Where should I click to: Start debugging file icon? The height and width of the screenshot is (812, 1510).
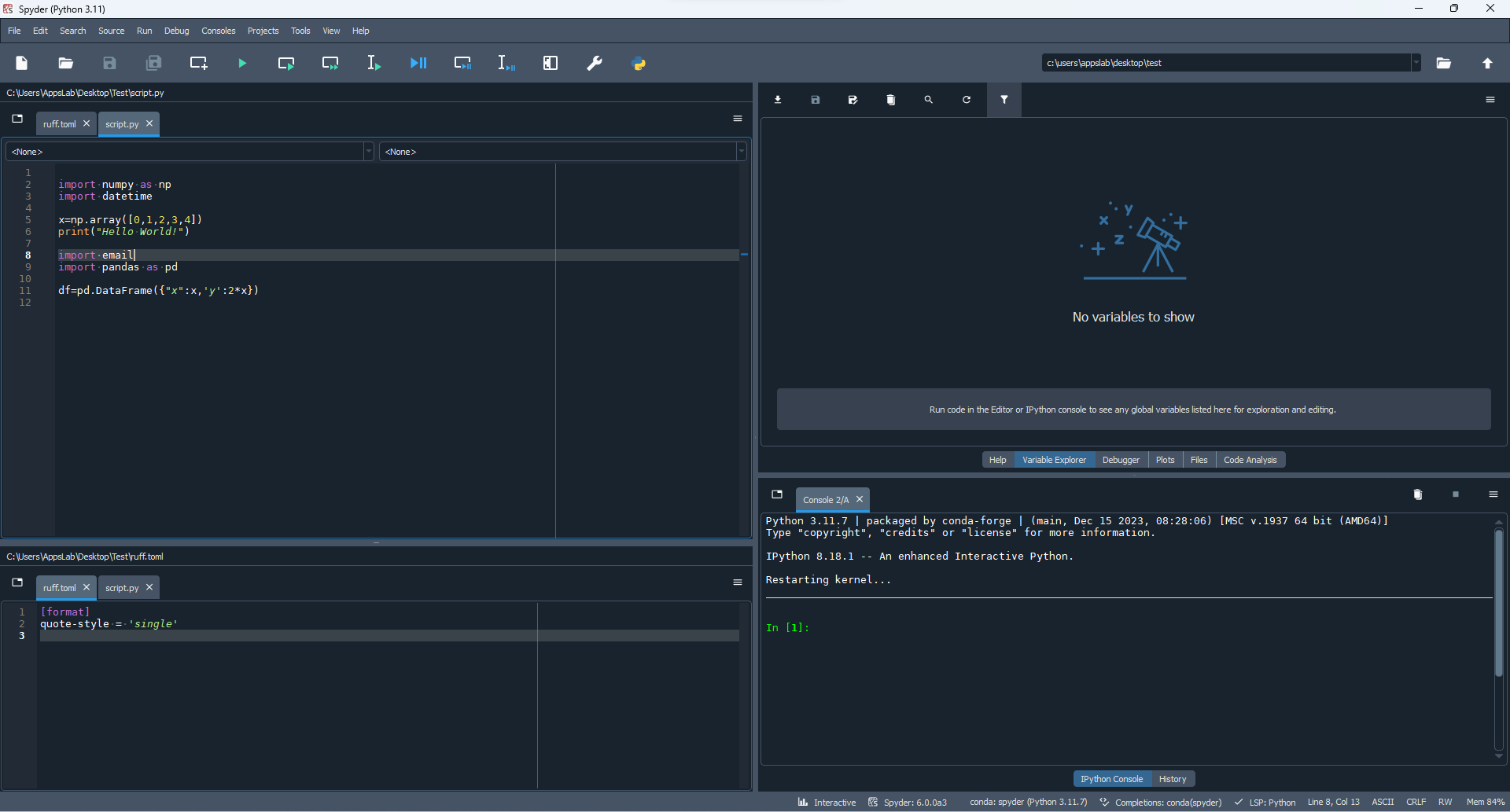click(419, 63)
